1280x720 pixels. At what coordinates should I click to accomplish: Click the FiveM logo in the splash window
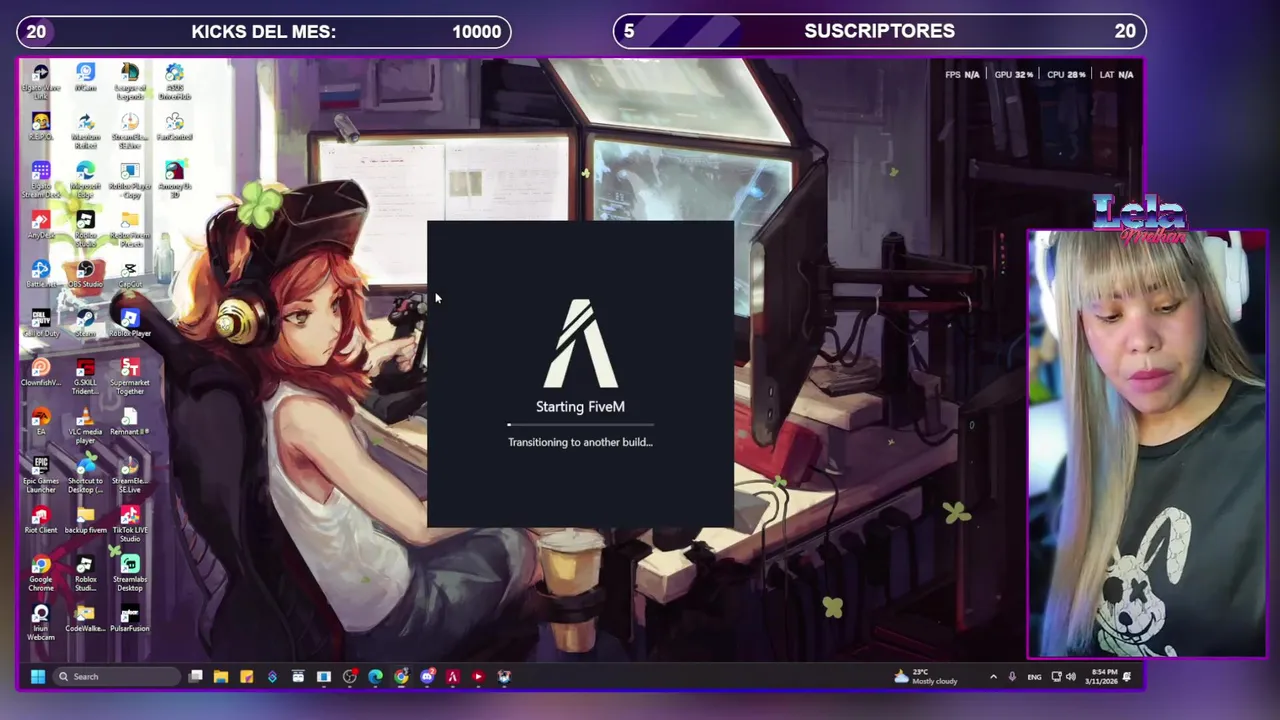coord(580,343)
